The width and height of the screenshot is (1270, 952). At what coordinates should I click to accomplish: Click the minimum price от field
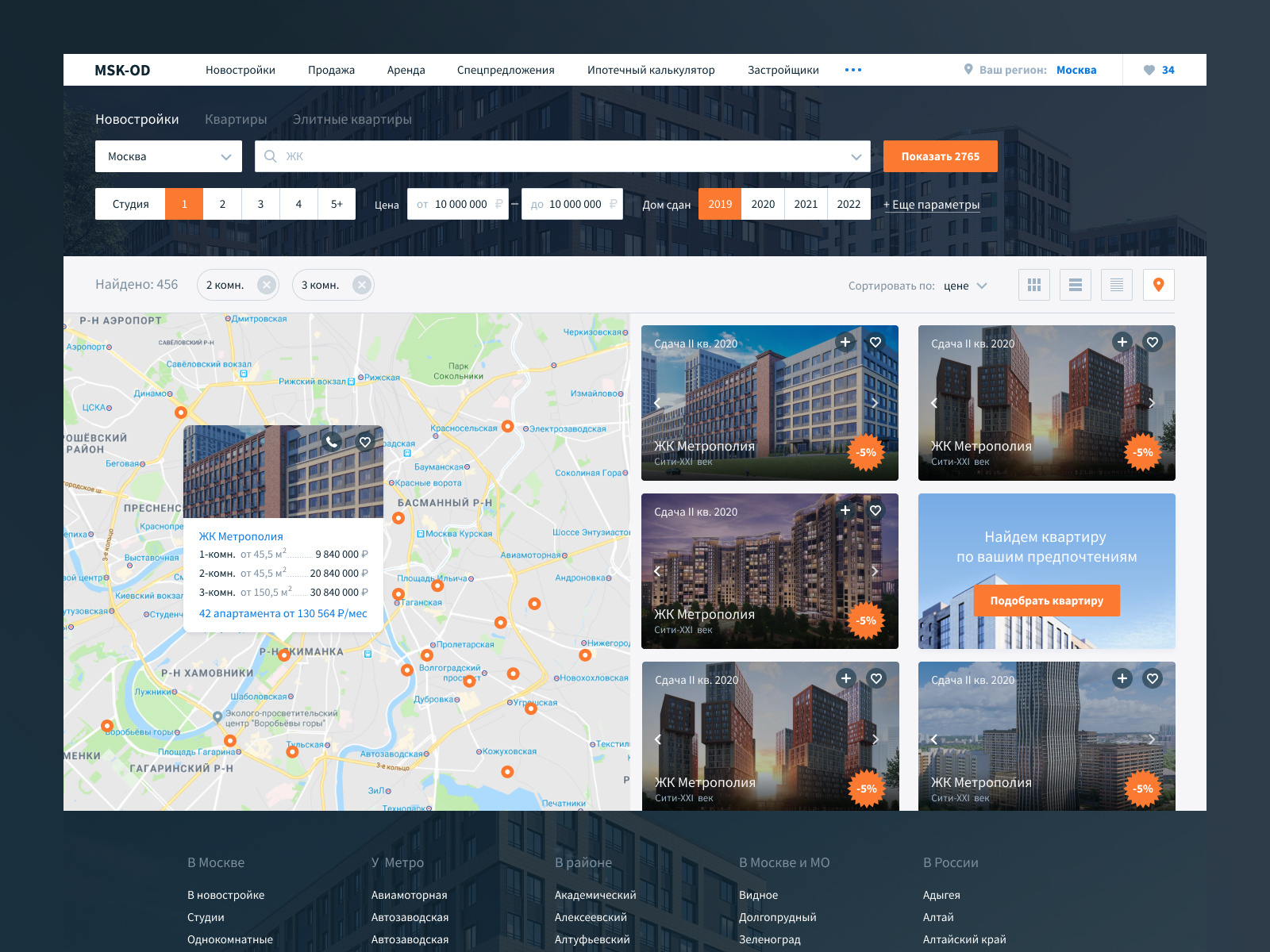[458, 204]
